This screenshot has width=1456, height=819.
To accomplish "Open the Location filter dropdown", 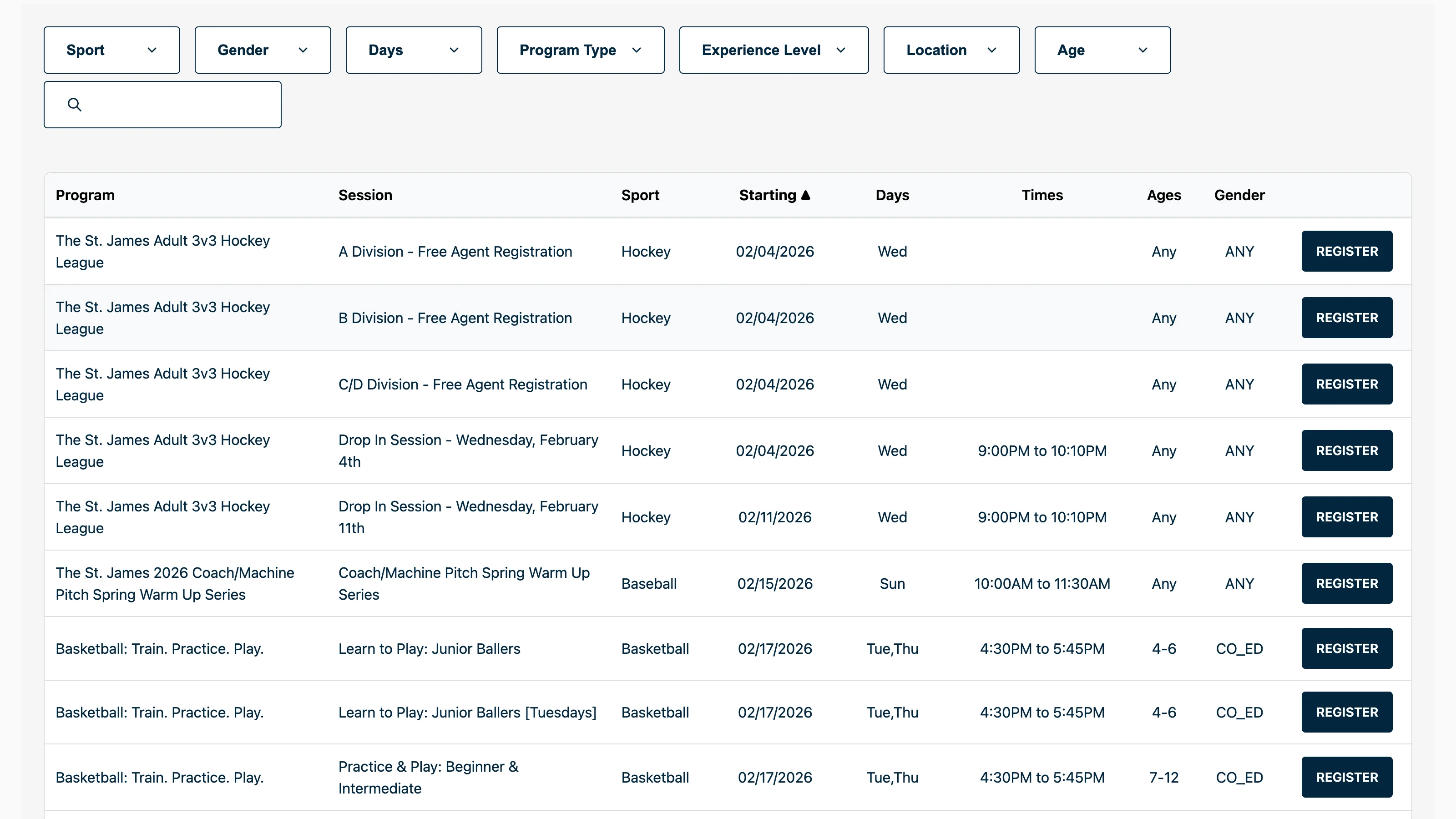I will click(951, 50).
